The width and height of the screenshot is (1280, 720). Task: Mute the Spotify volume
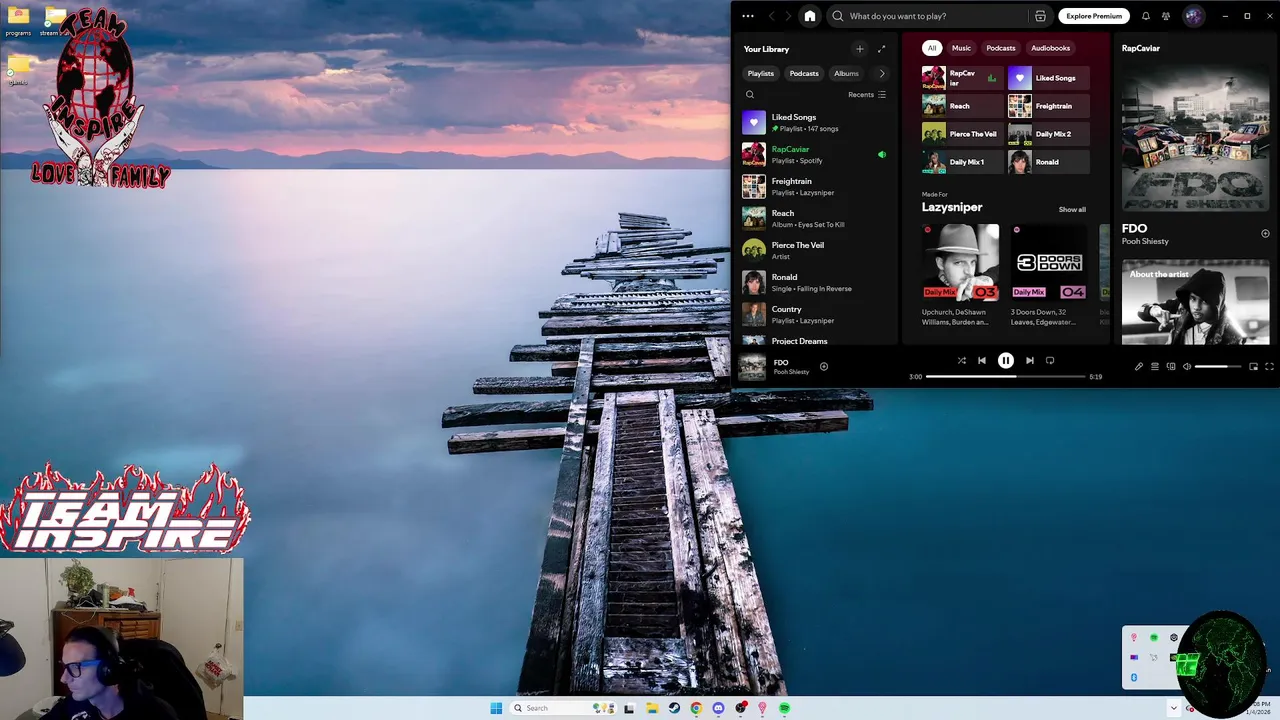(x=1187, y=367)
